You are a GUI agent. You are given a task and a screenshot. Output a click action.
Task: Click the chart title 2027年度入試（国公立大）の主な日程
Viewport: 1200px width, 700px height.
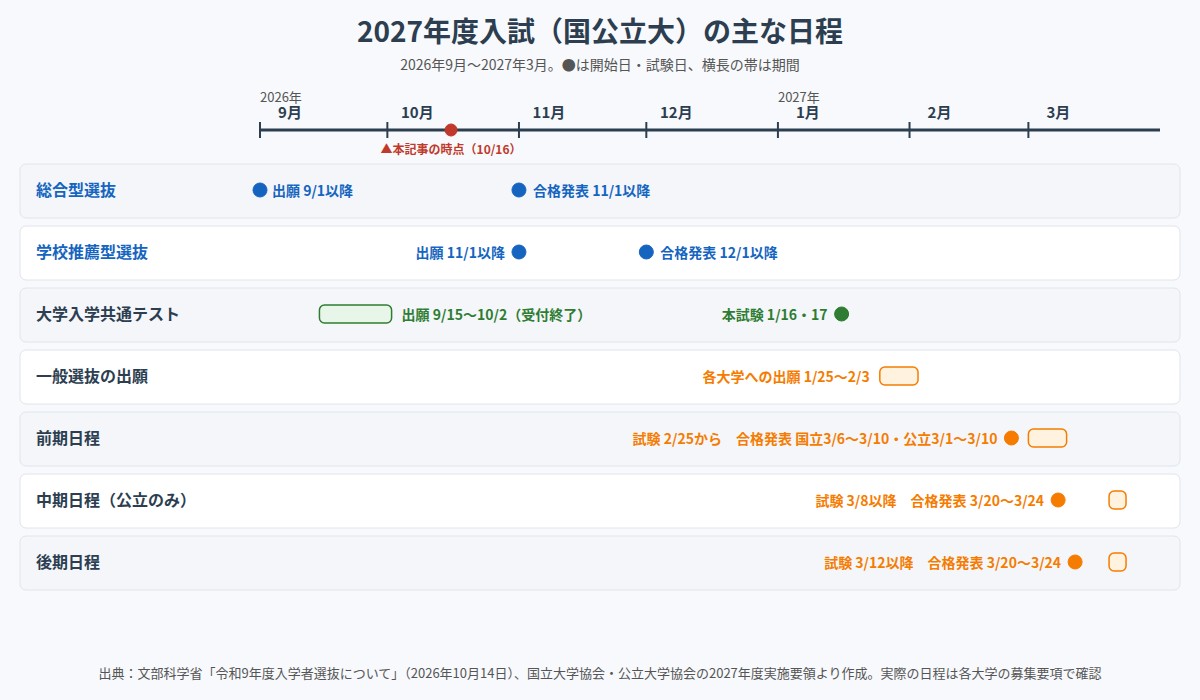(x=600, y=32)
